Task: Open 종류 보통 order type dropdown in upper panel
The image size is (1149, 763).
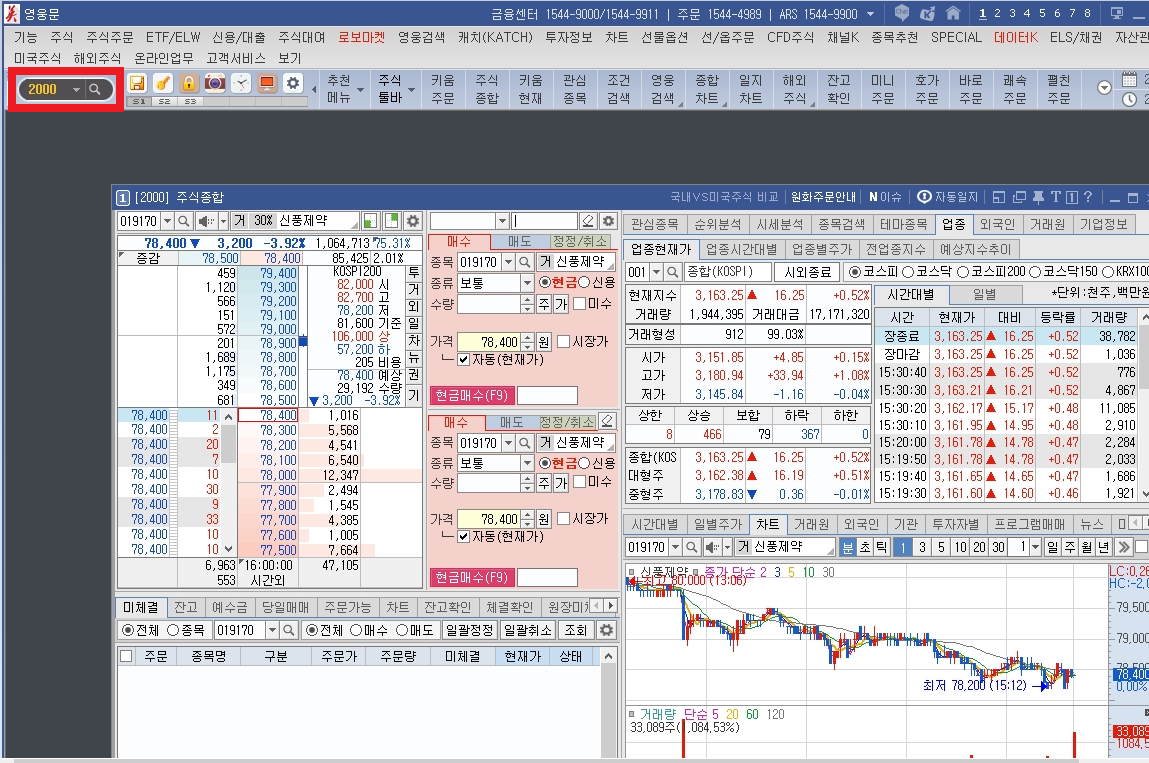Action: tap(527, 283)
